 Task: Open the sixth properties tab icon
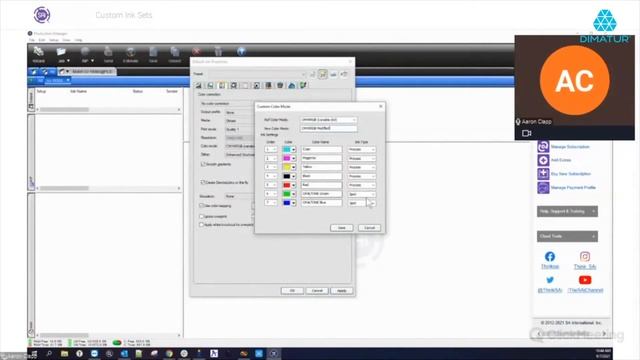[x=257, y=85]
